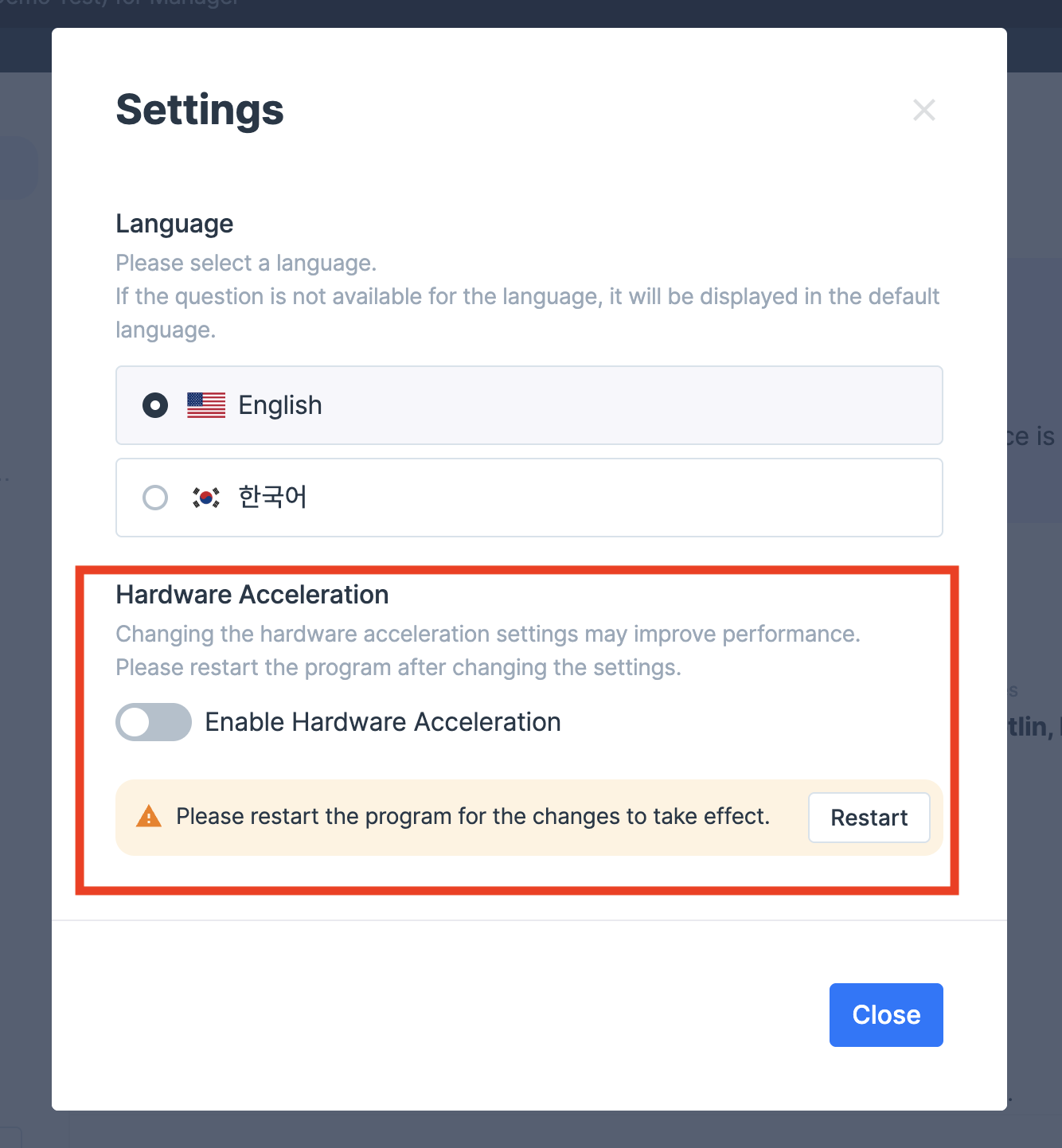Click the South Korean flag icon
1062x1148 pixels.
pyautogui.click(x=206, y=498)
